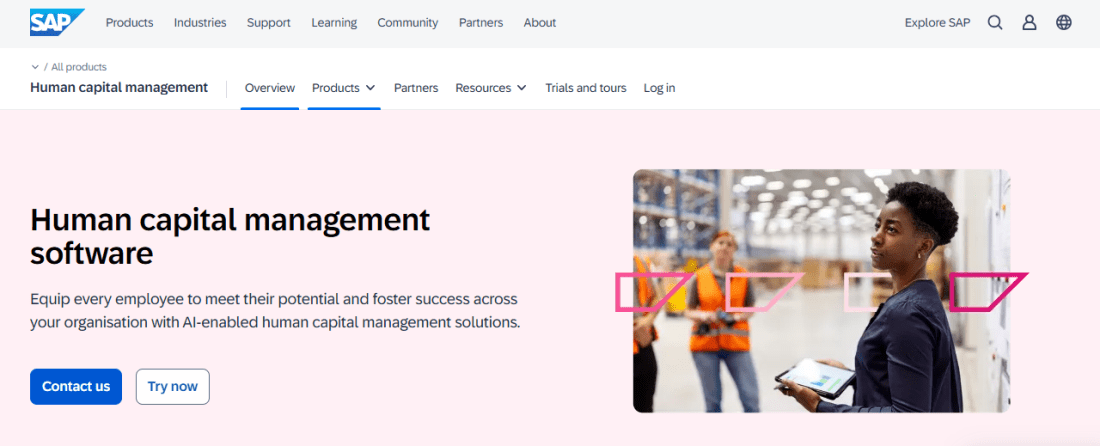Open the Trials and tours tab
This screenshot has height=446, width=1100.
[x=586, y=88]
